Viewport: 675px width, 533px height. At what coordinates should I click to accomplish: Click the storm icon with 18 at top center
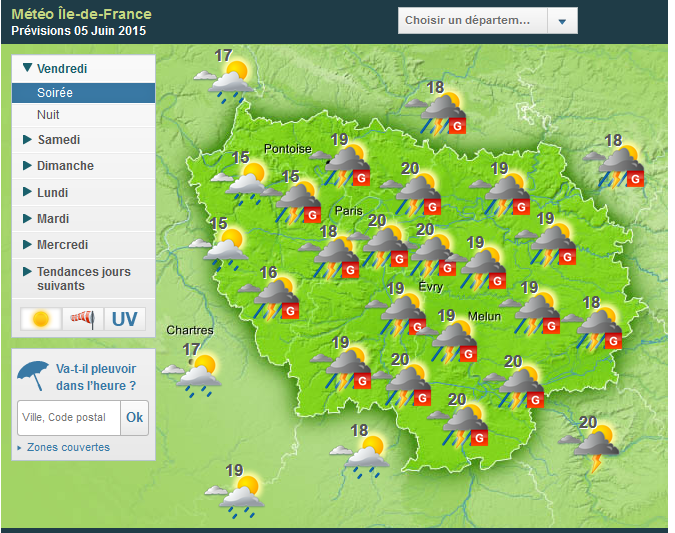[436, 113]
